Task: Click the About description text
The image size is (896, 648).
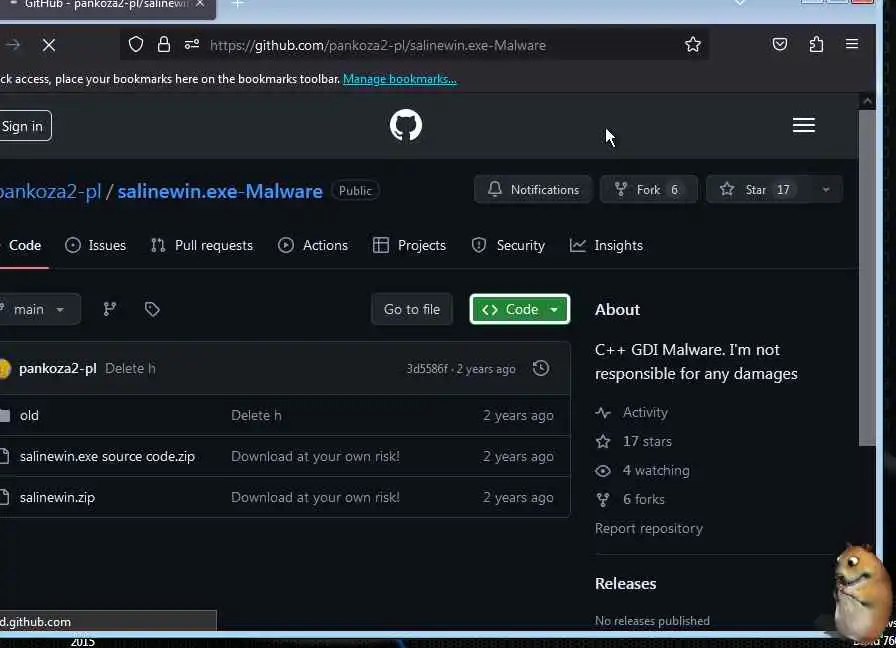Action: tap(696, 362)
